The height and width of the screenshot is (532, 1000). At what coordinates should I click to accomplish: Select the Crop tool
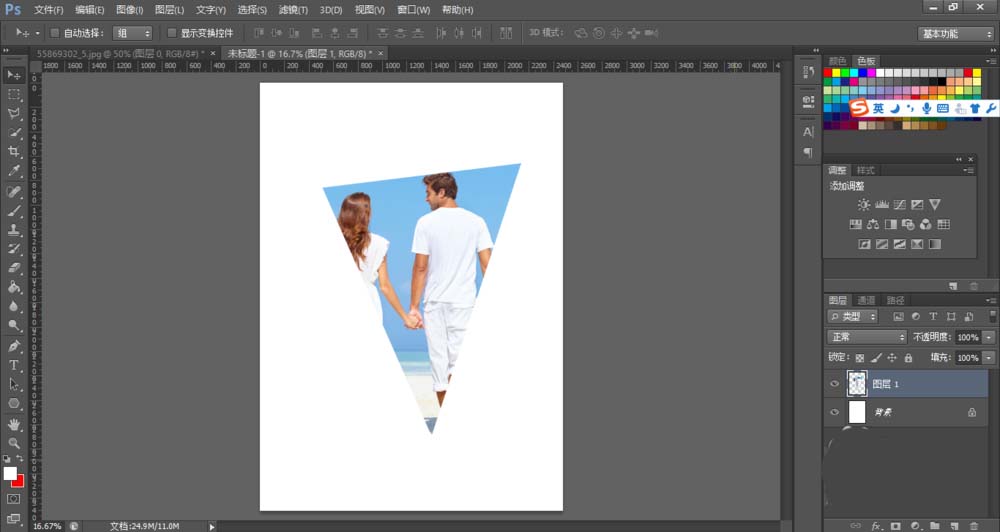14,151
